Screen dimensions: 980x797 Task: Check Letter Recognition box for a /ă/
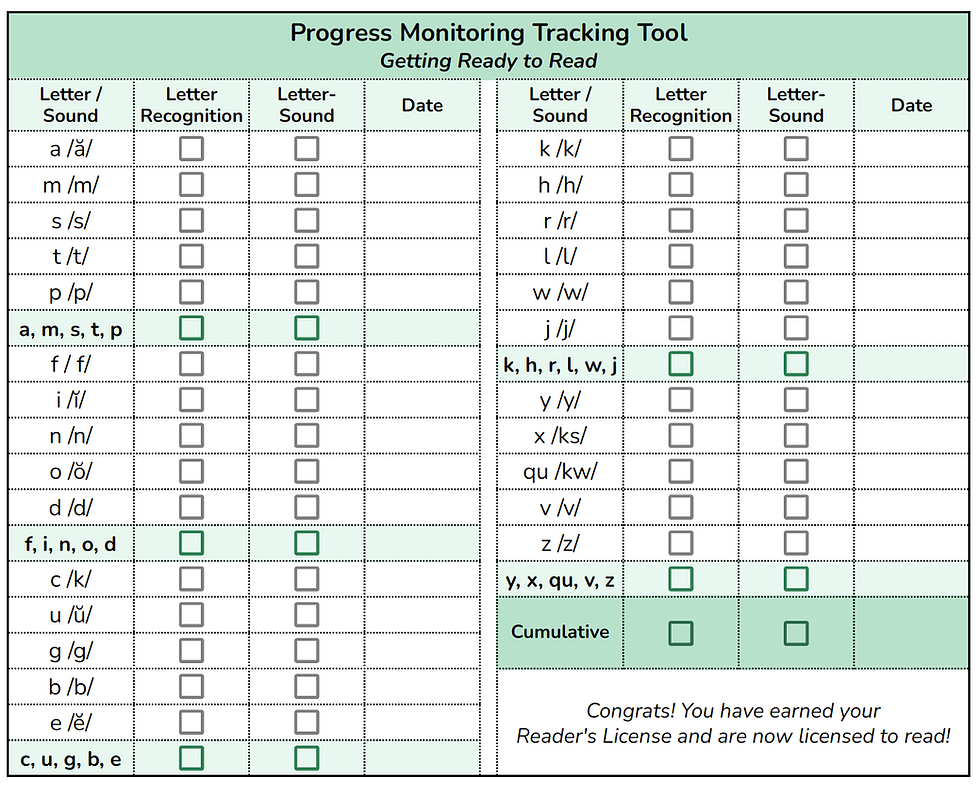(191, 149)
